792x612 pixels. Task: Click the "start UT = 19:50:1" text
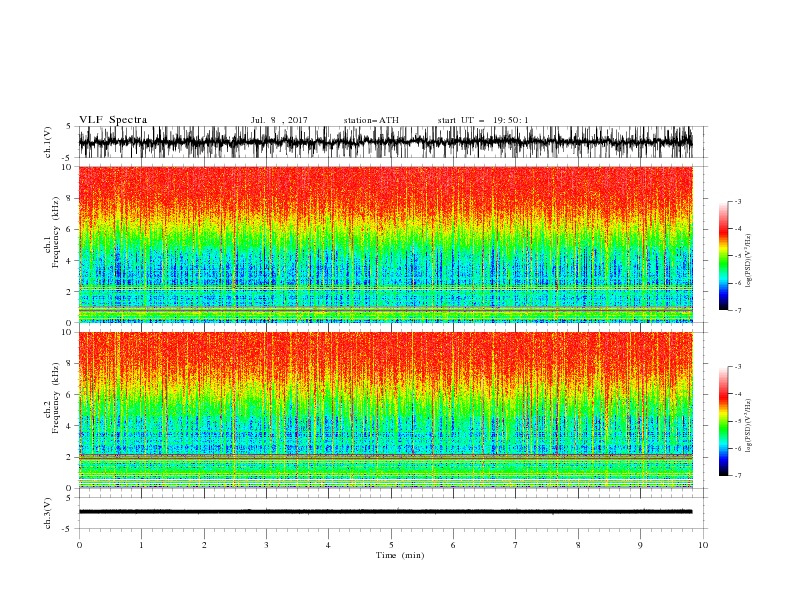(x=483, y=120)
